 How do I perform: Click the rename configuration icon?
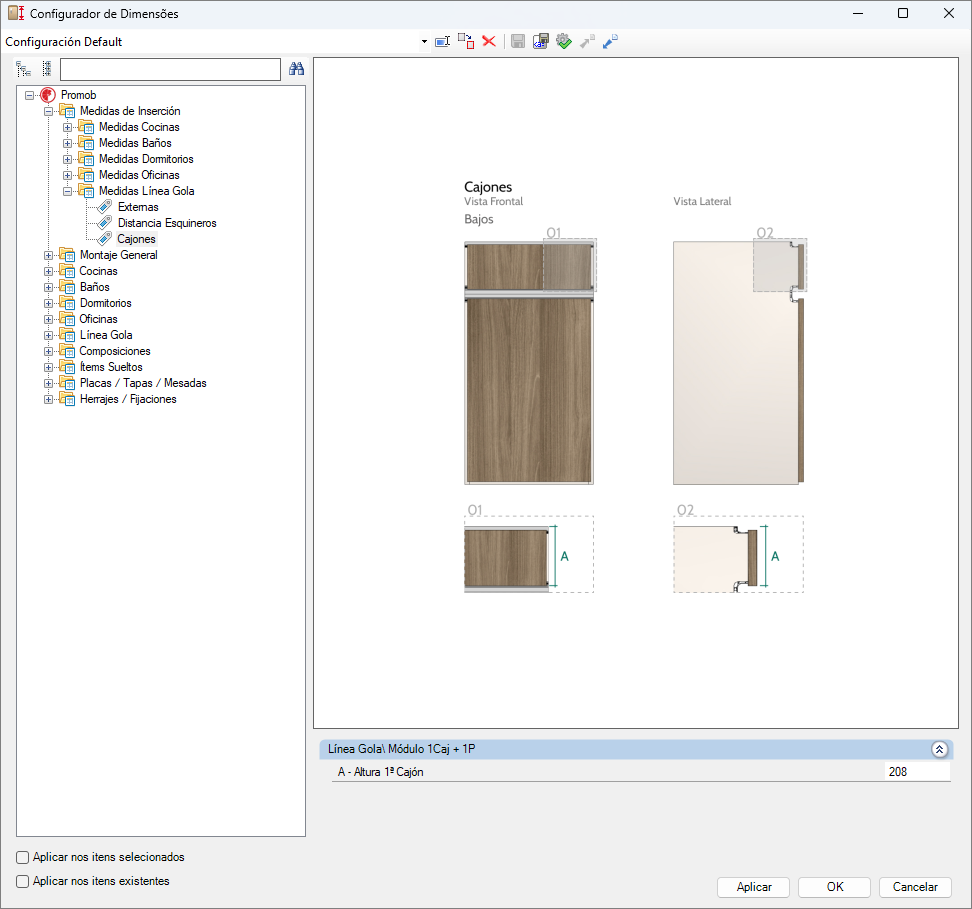coord(442,42)
